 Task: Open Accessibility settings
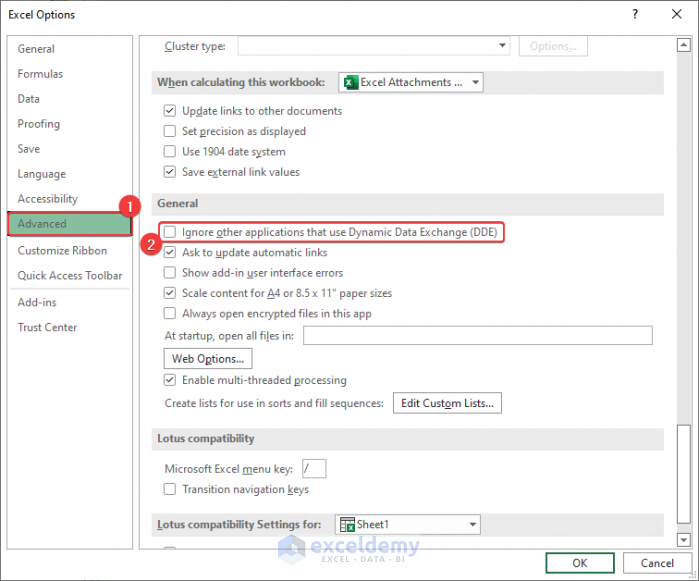click(47, 198)
